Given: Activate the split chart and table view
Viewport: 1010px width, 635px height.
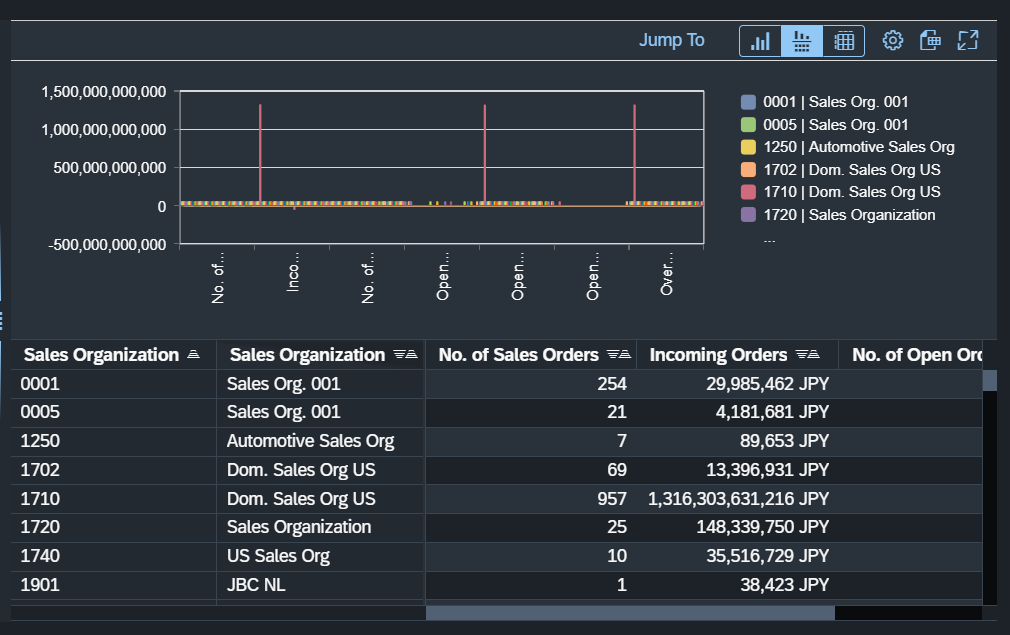Looking at the screenshot, I should pos(802,40).
